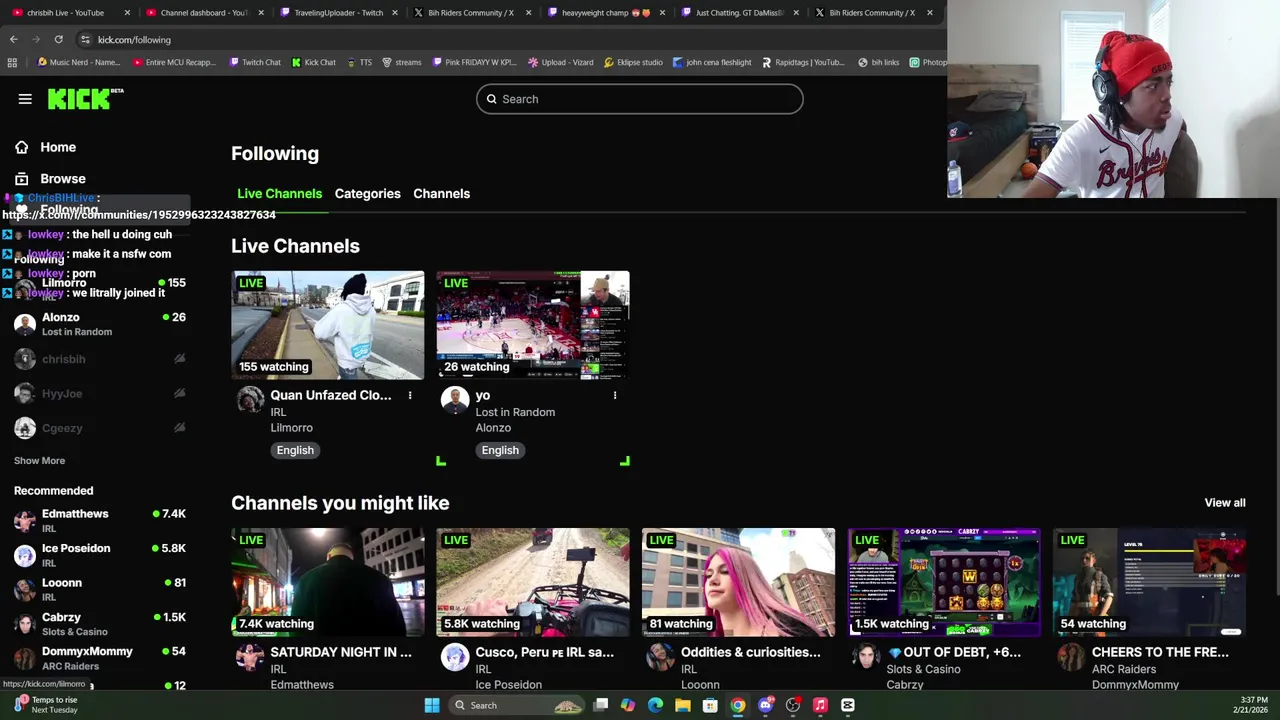
Task: Open Cusco, Peru IRL stream thumbnail
Action: click(533, 582)
